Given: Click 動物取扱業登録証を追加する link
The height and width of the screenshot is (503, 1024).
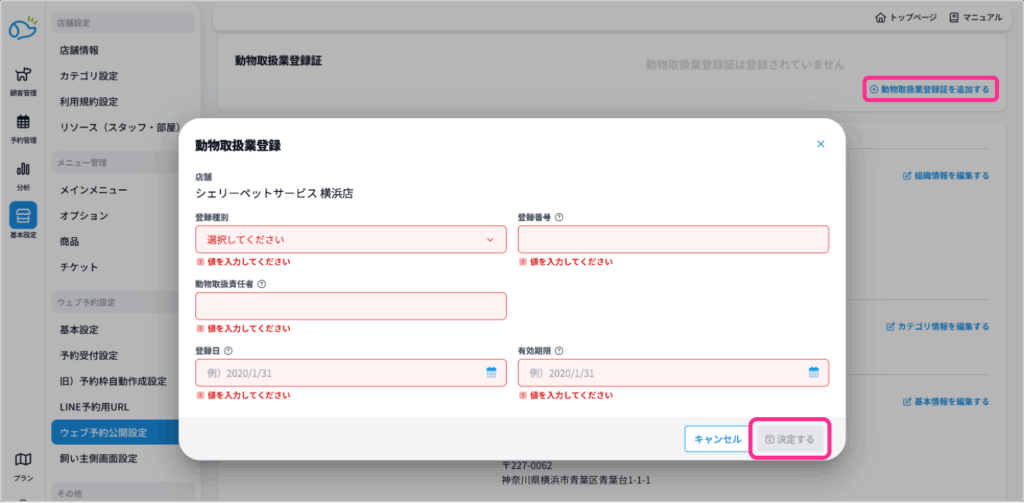Looking at the screenshot, I should 929,89.
